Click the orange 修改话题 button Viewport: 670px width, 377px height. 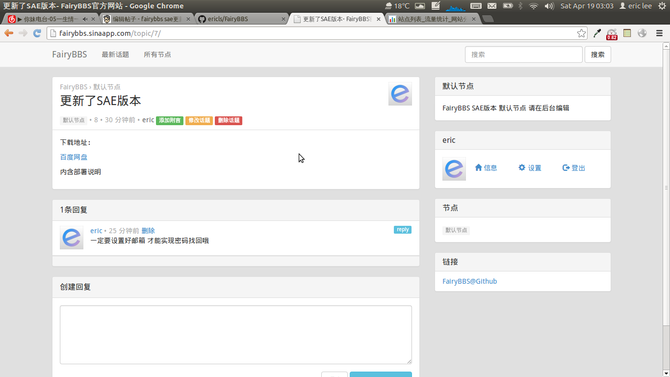point(199,121)
